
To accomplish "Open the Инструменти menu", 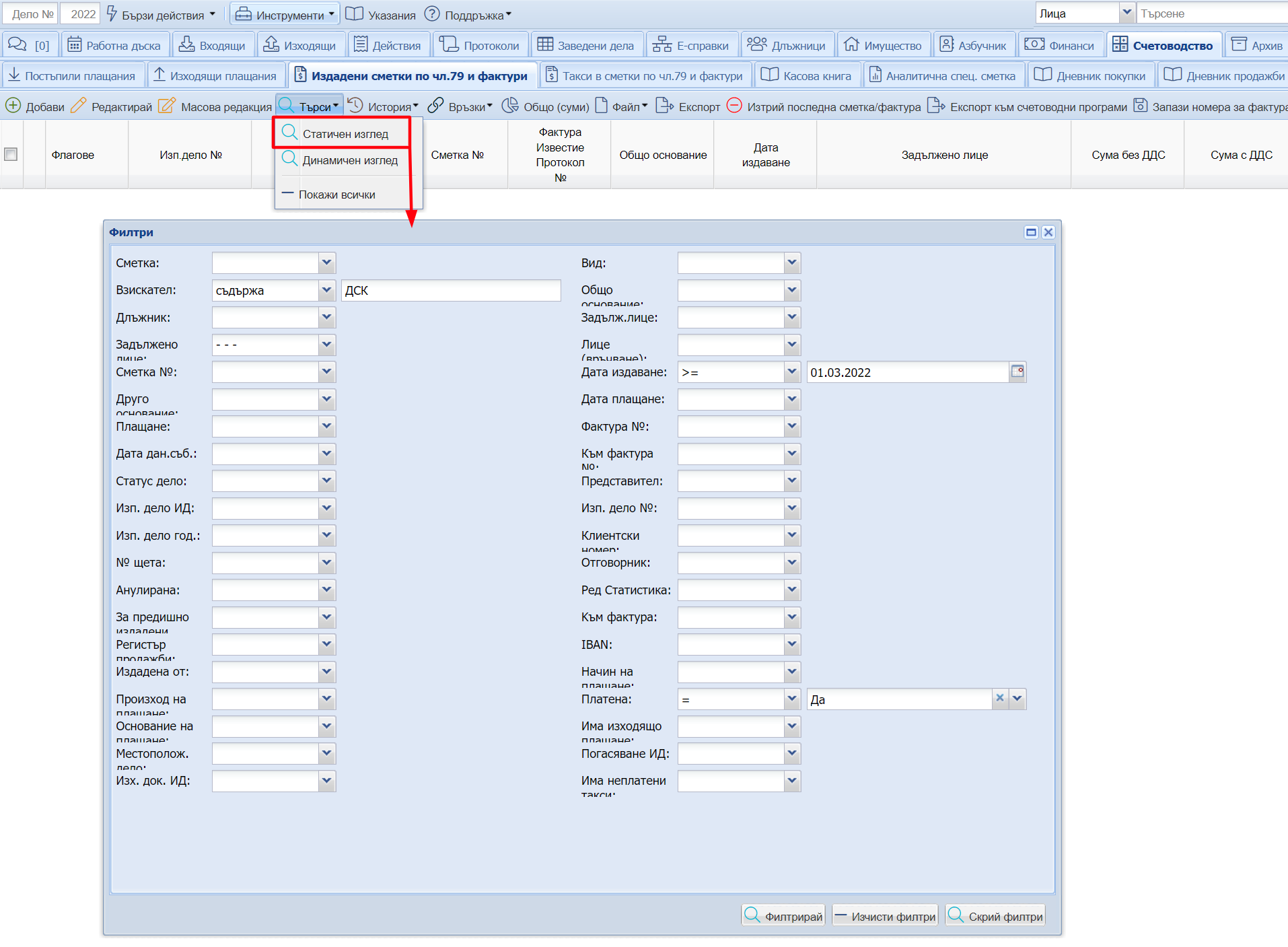I will coord(285,14).
